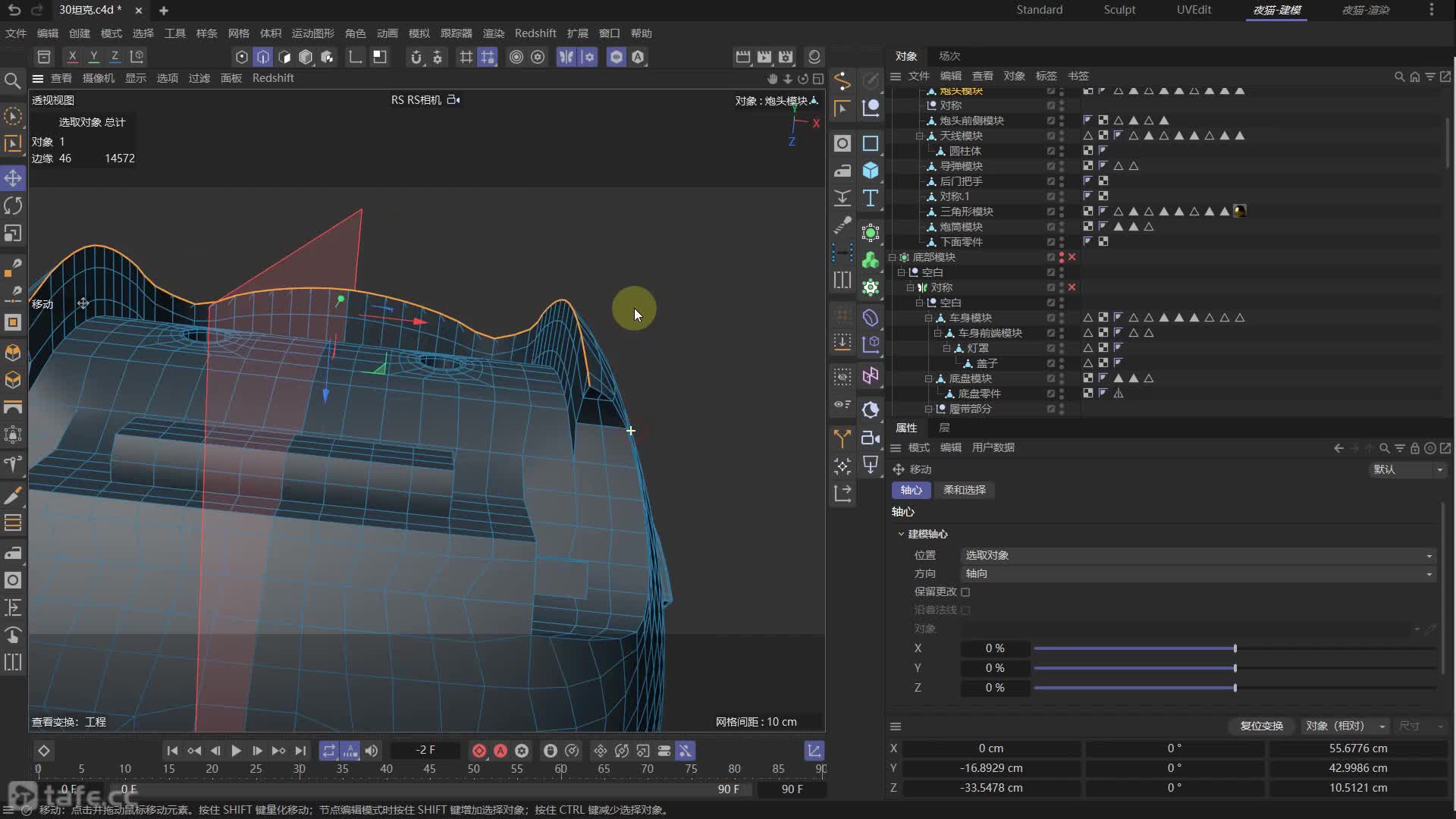Go to the start of the timeline
Viewport: 1456px width, 819px height.
[x=172, y=751]
